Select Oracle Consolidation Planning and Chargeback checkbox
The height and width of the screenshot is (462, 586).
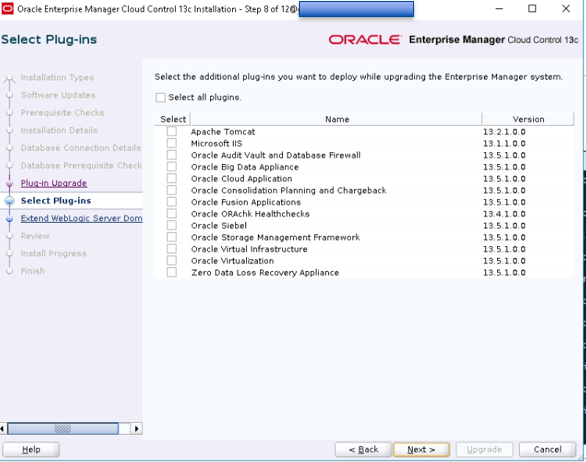(172, 190)
